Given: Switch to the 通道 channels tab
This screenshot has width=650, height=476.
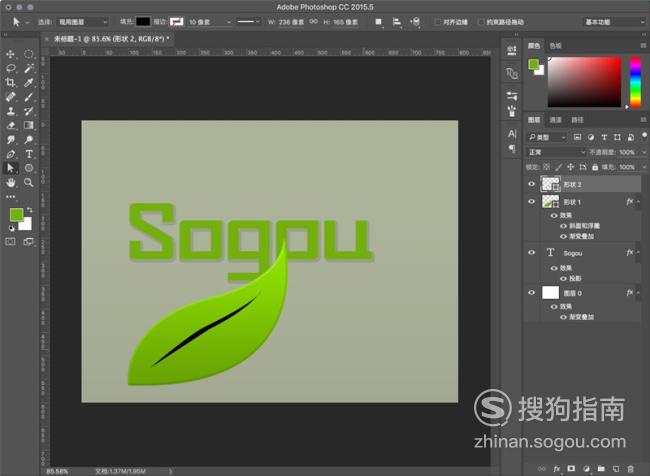Looking at the screenshot, I should (x=555, y=120).
